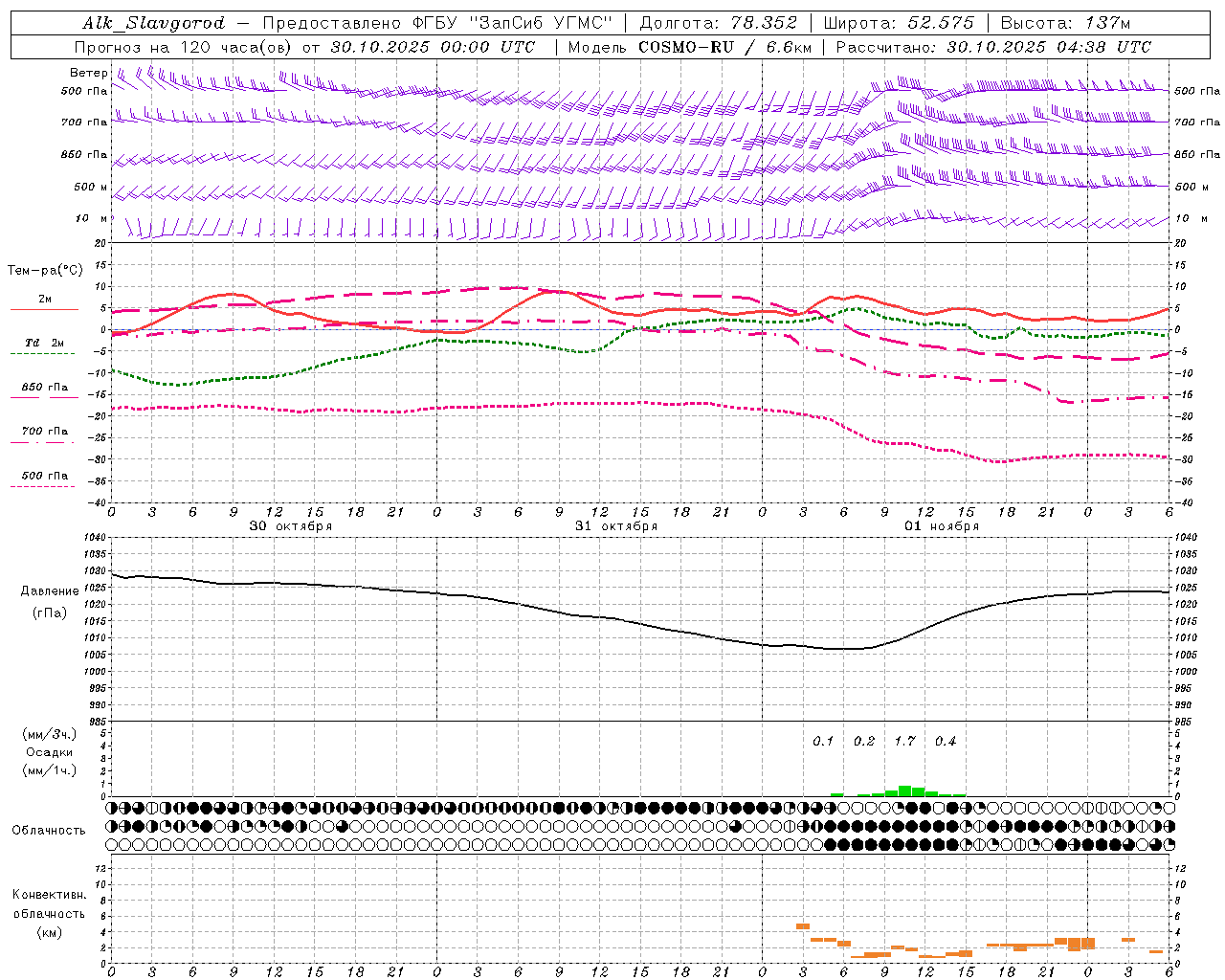Click the '01 ноября' date label
Image resolution: width=1225 pixels, height=980 pixels.
tap(942, 526)
